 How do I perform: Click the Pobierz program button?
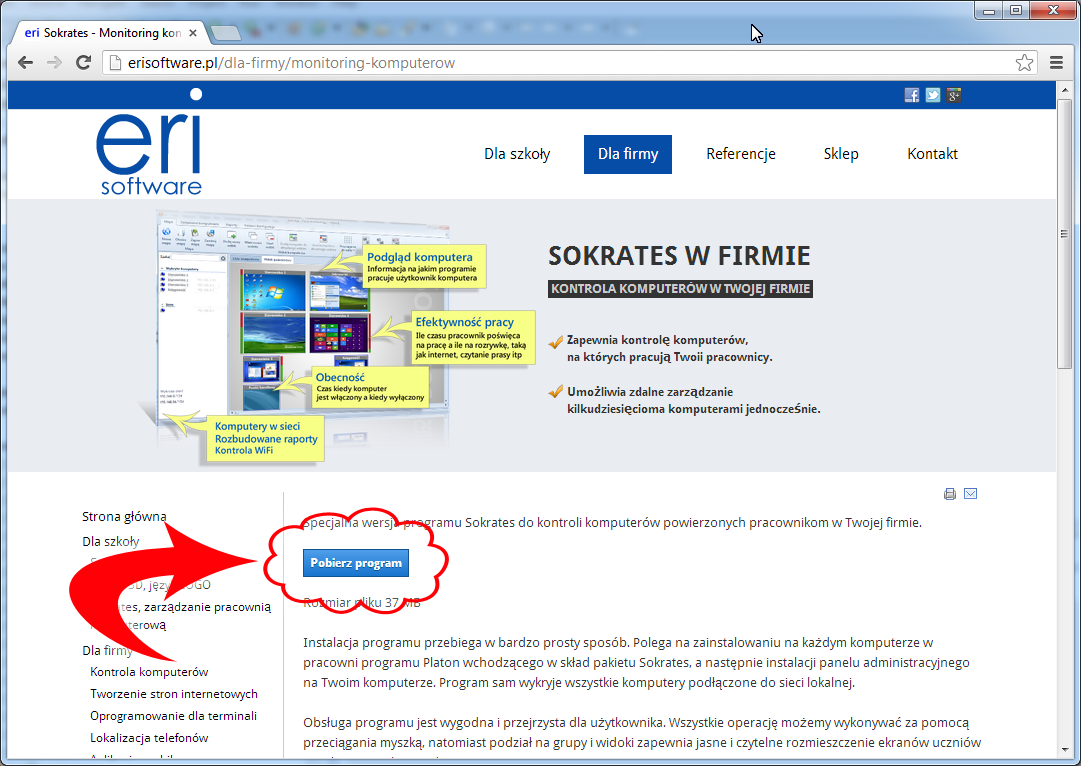click(356, 563)
